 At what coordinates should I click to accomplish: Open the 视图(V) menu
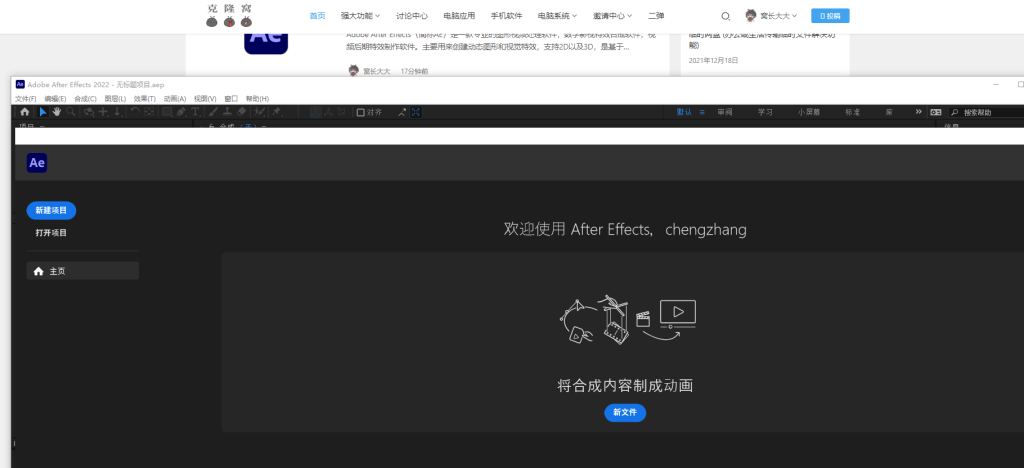click(x=205, y=99)
